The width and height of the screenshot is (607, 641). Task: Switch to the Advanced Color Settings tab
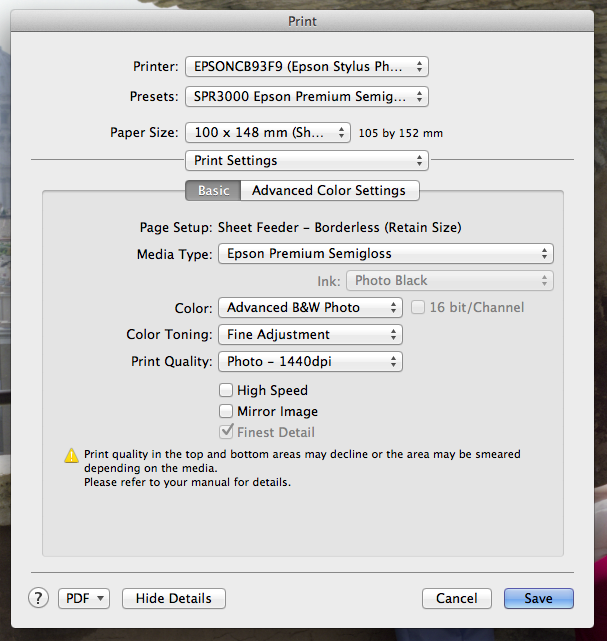pos(328,190)
